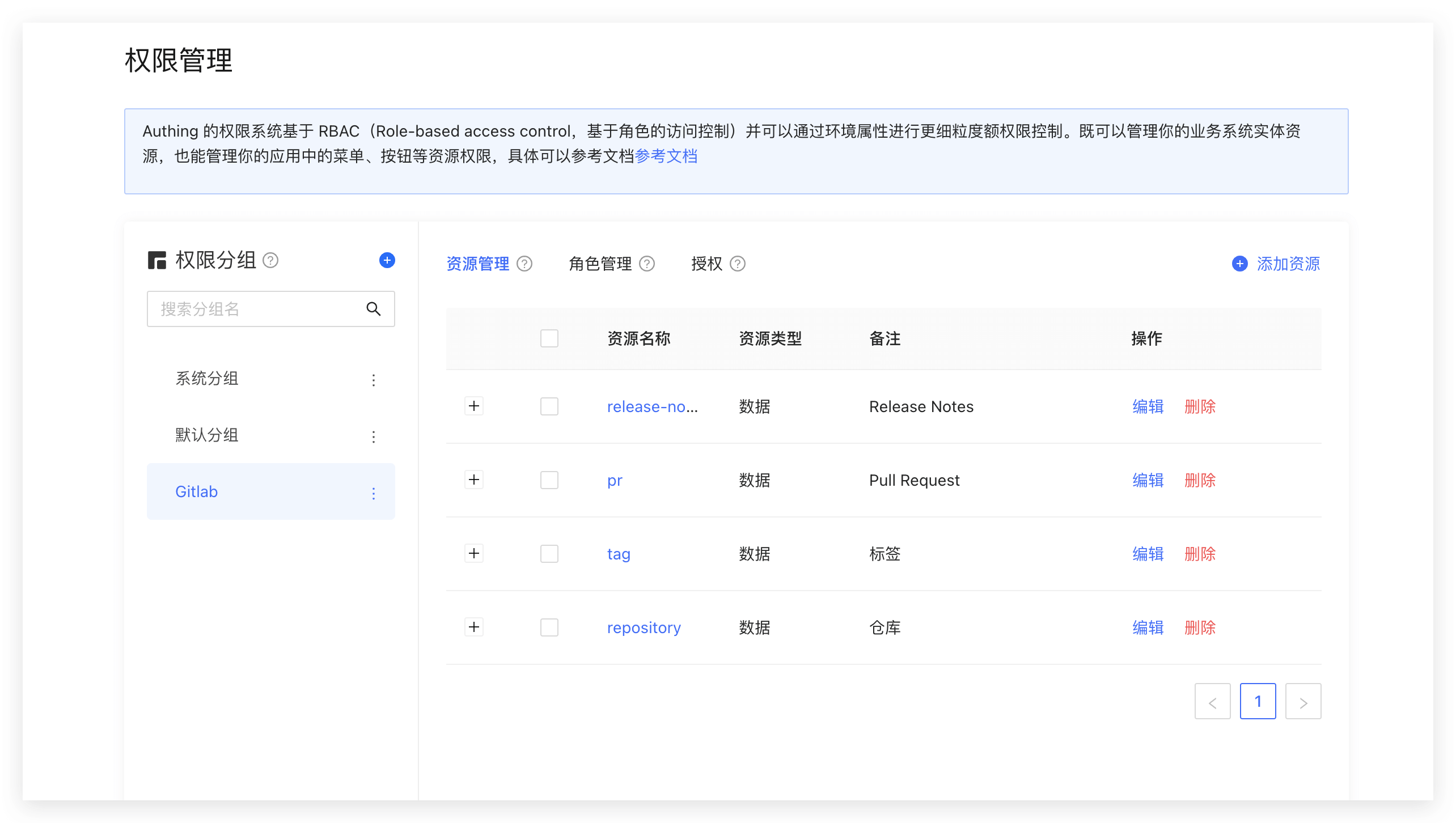The width and height of the screenshot is (1456, 823).
Task: Switch to the 角色管理 tab
Action: 600,264
